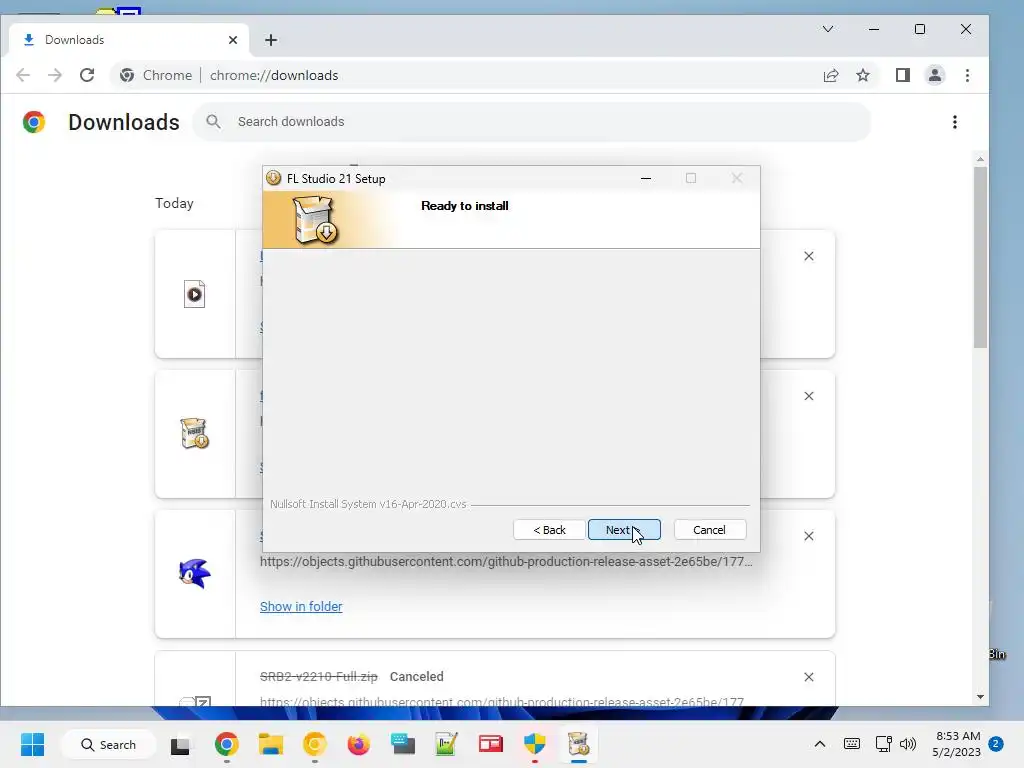1024x768 pixels.
Task: Bookmark this tab with the star icon
Action: pos(863,75)
